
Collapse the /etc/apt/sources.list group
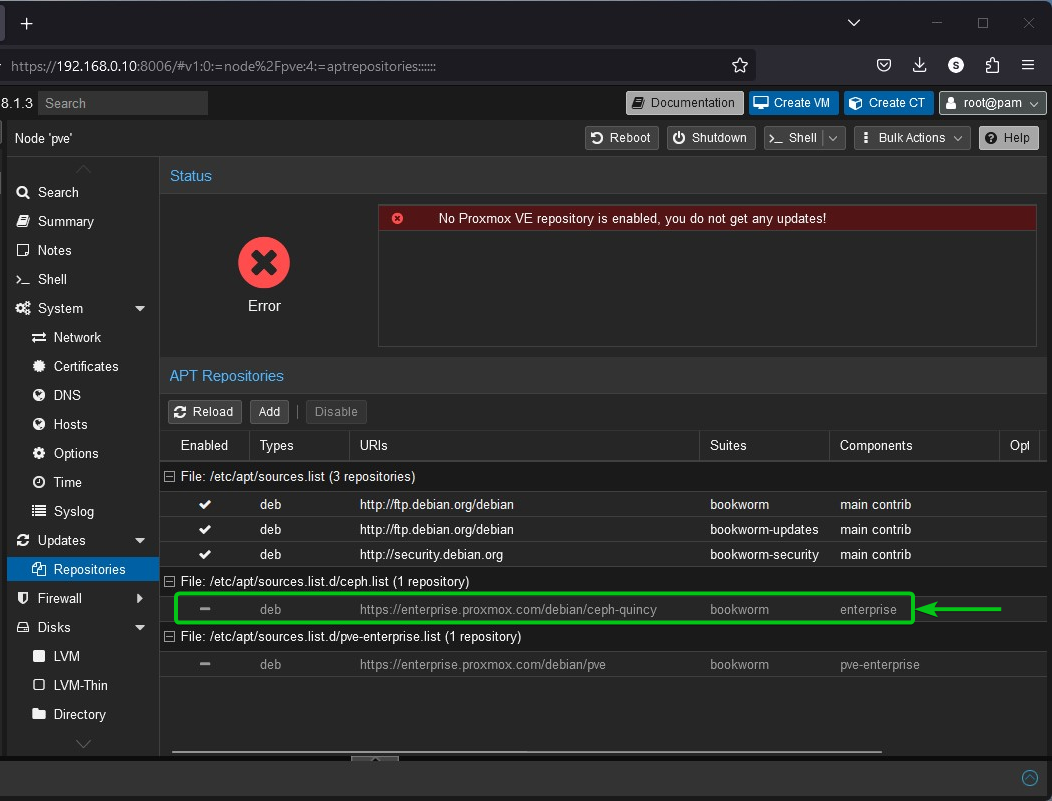click(170, 476)
